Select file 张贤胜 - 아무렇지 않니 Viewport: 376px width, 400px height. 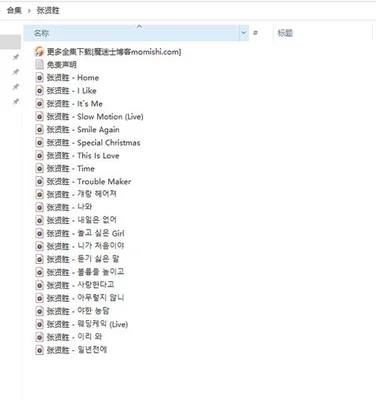coord(85,298)
